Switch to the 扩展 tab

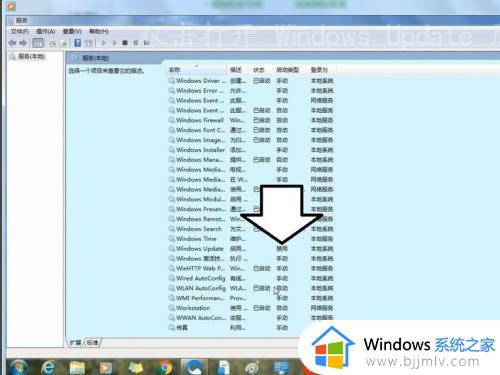75,342
